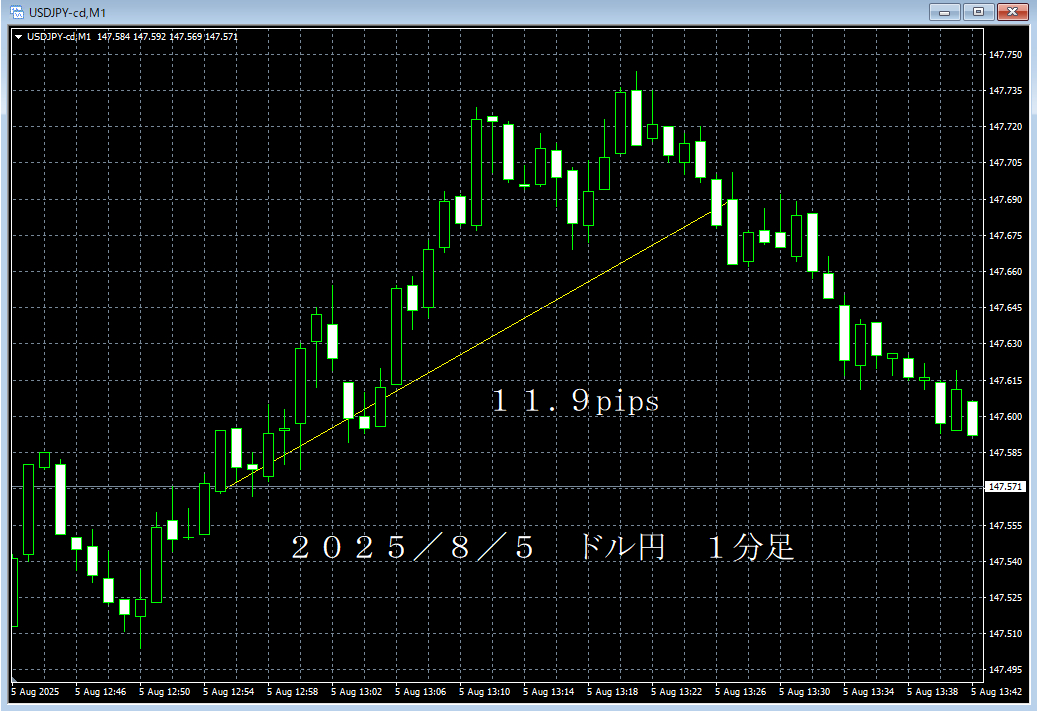The image size is (1037, 711).
Task: Minimize the USDJPY-cd,M1 chart window
Action: (x=944, y=12)
